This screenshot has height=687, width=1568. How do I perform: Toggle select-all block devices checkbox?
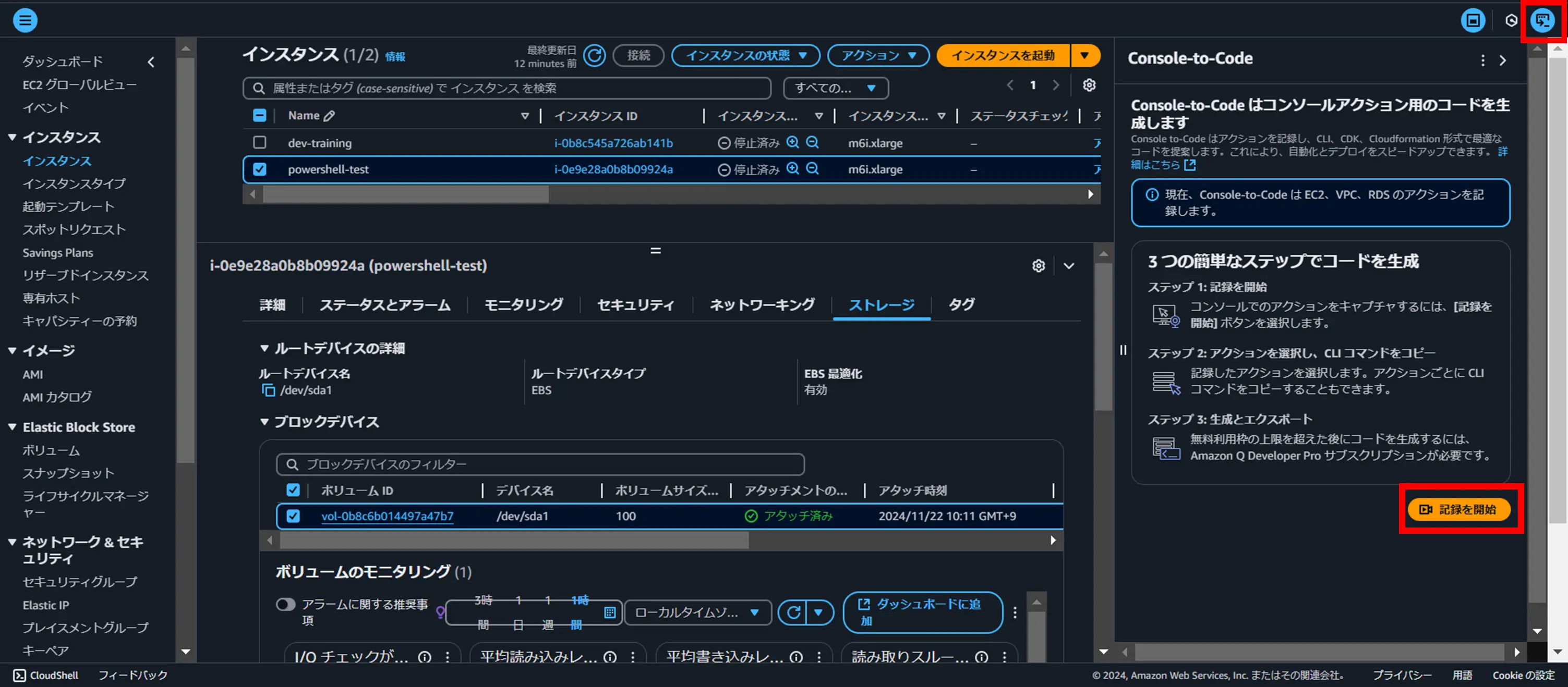tap(293, 490)
